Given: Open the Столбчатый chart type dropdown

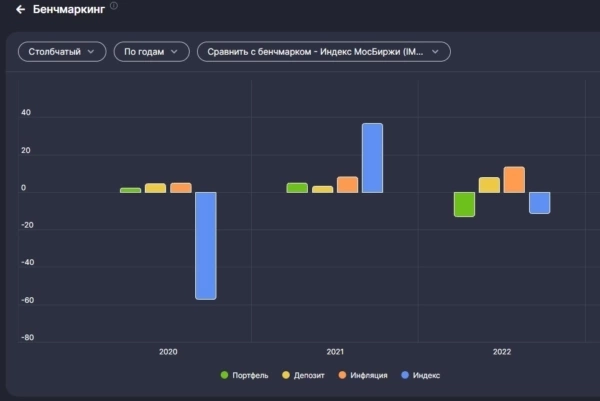Looking at the screenshot, I should tap(62, 51).
